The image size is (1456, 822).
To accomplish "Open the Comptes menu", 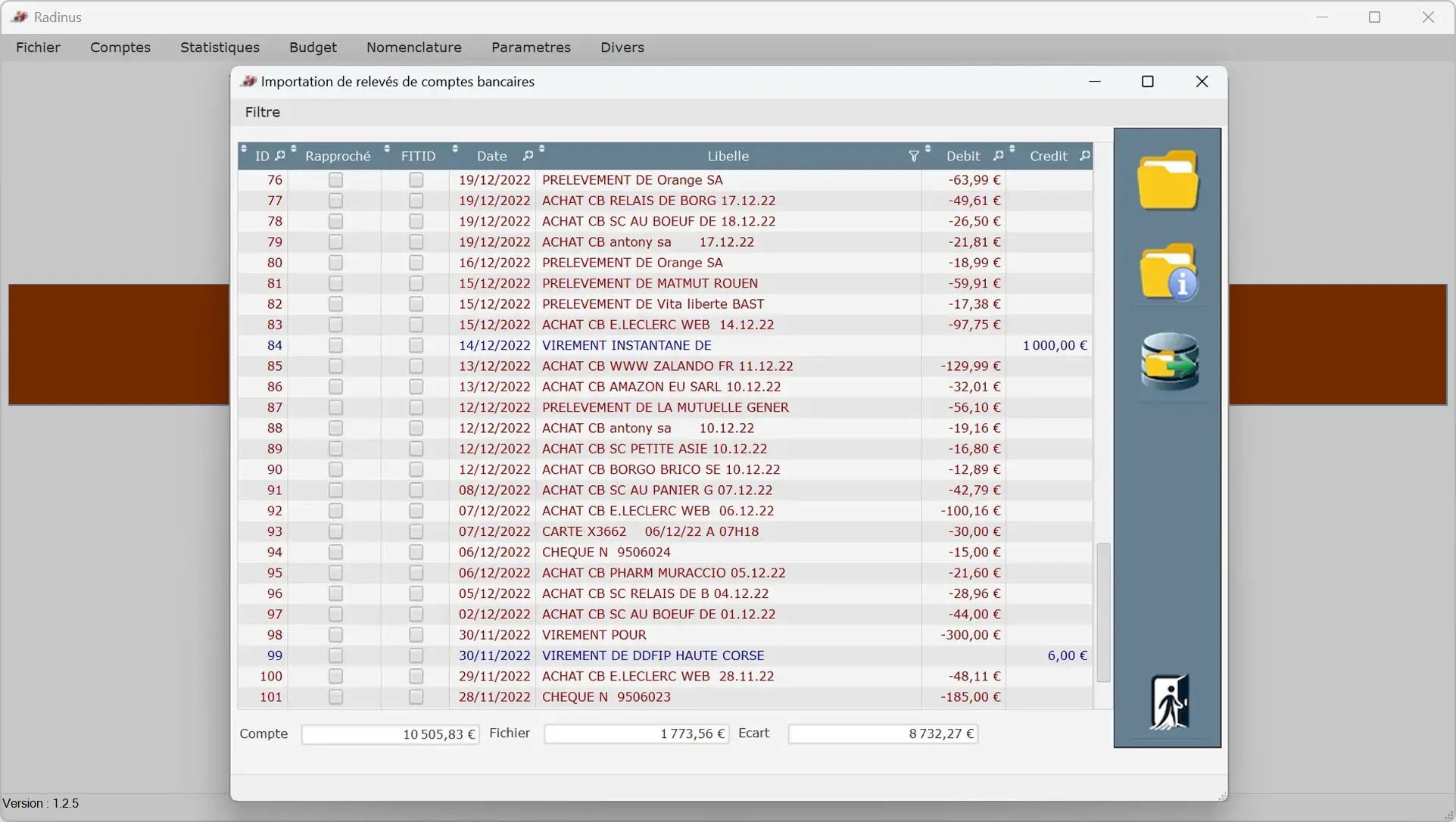I will (119, 47).
